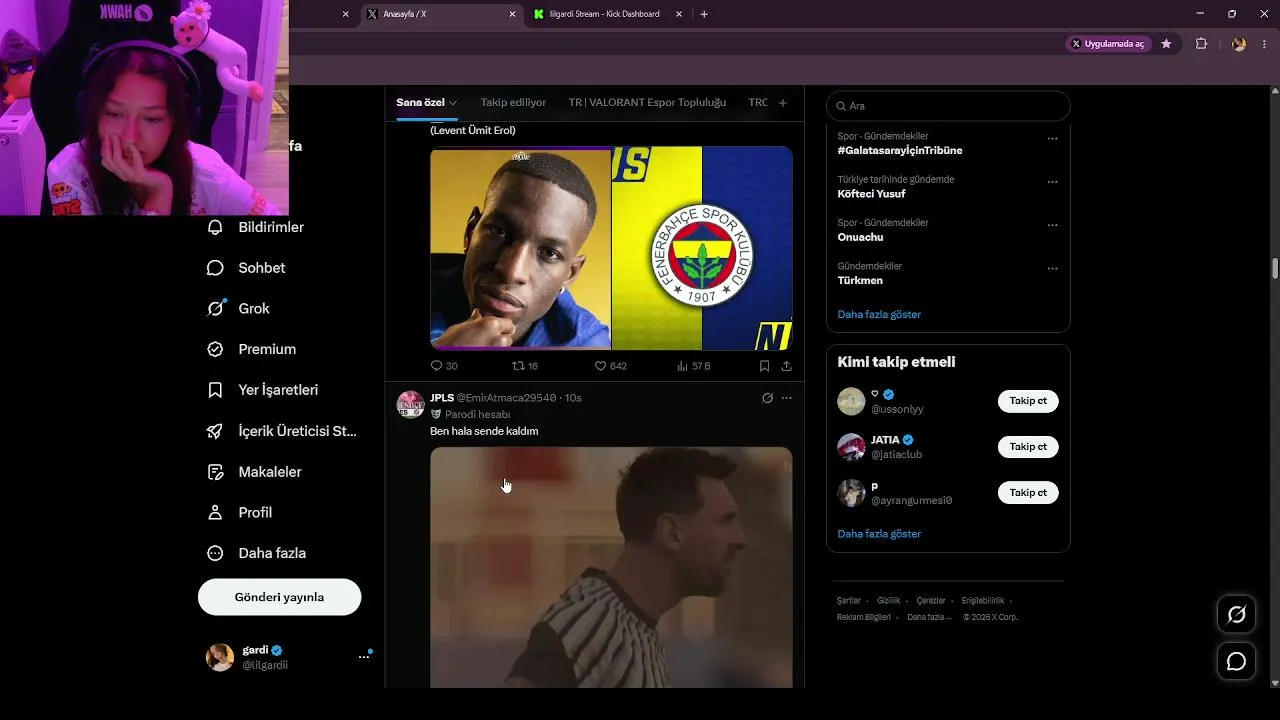Open options for #GalatasarayİçinTribüne trend
1280x720 pixels.
pos(1052,138)
